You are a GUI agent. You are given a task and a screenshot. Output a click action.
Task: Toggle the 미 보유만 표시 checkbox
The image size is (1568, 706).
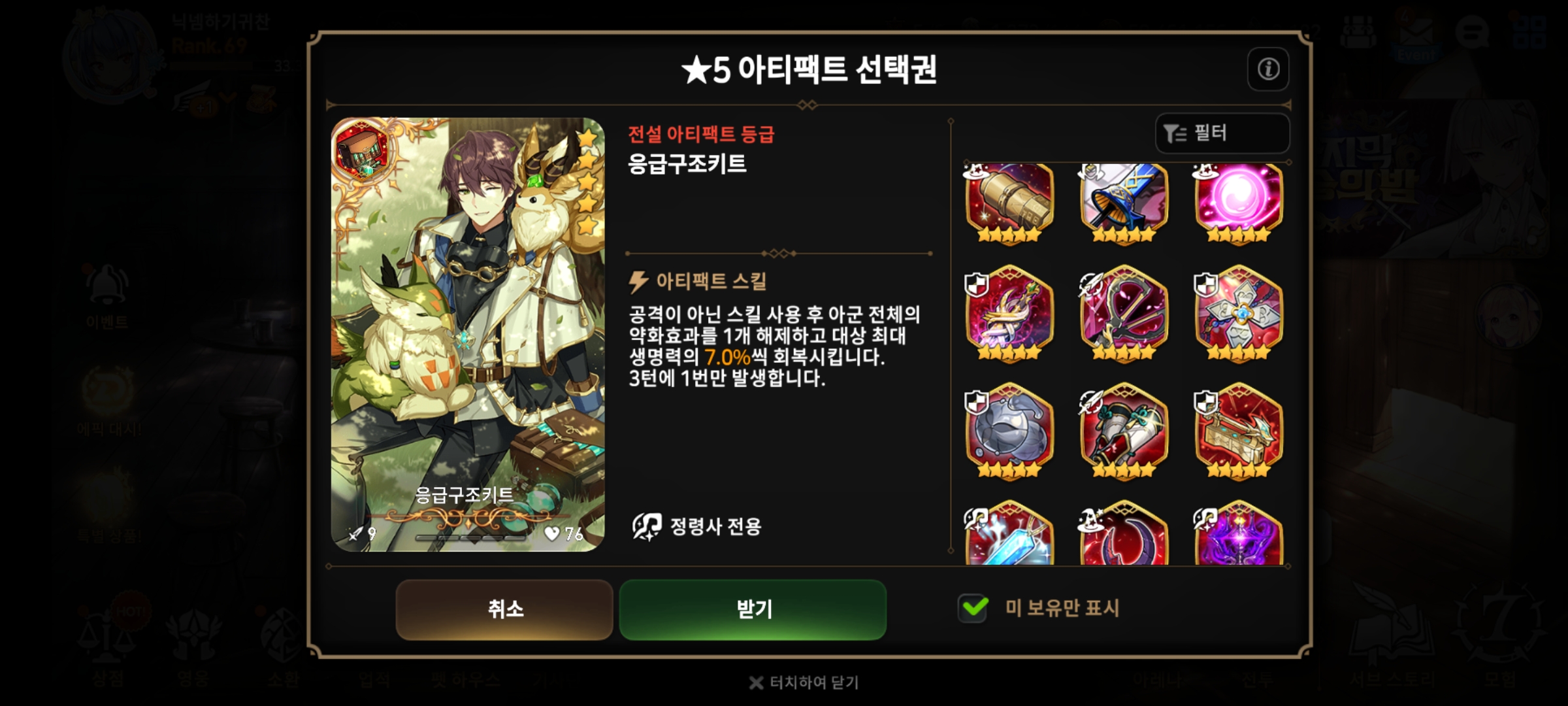973,608
